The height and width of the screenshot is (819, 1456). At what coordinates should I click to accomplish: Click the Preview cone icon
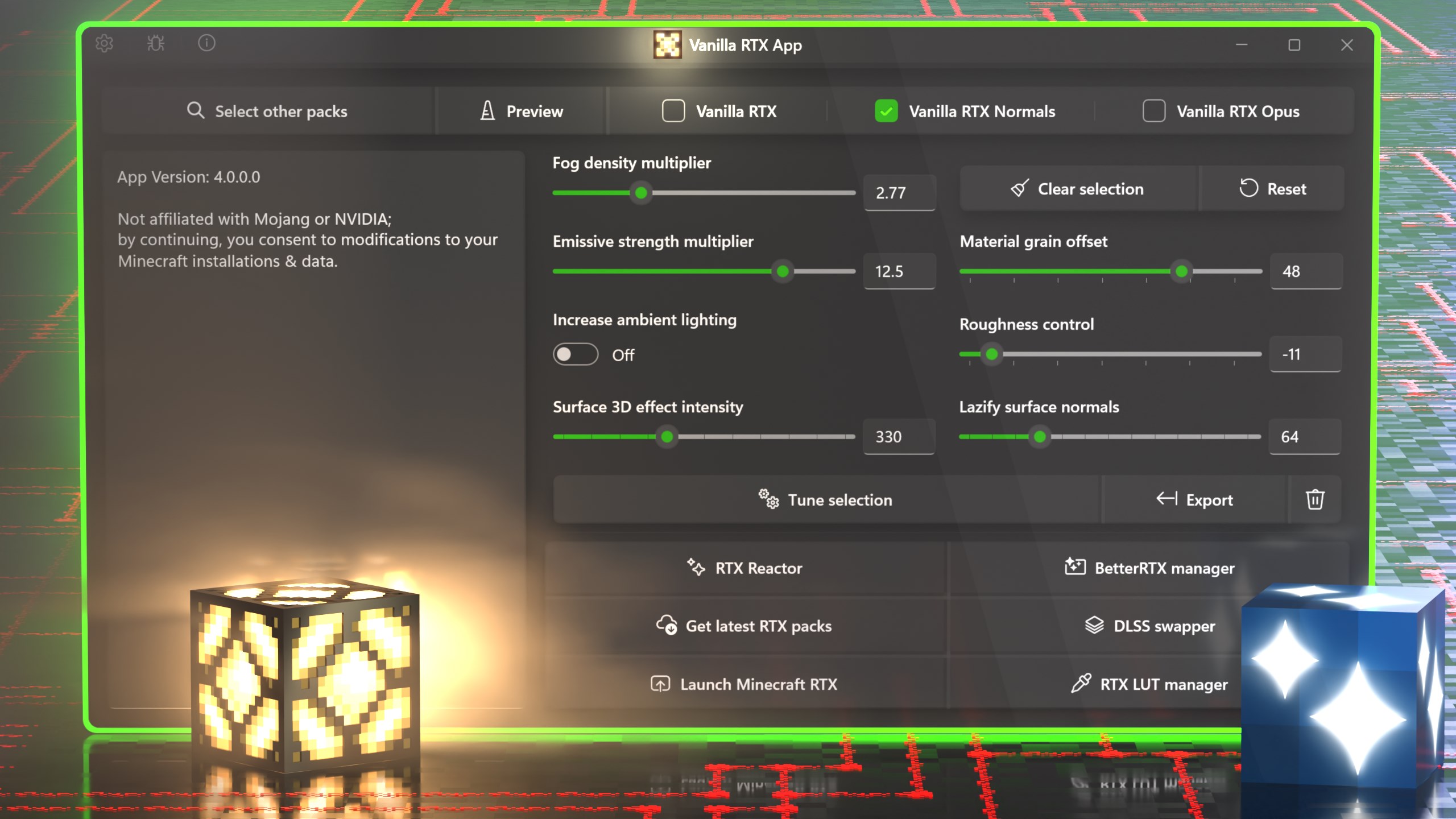pyautogui.click(x=487, y=110)
